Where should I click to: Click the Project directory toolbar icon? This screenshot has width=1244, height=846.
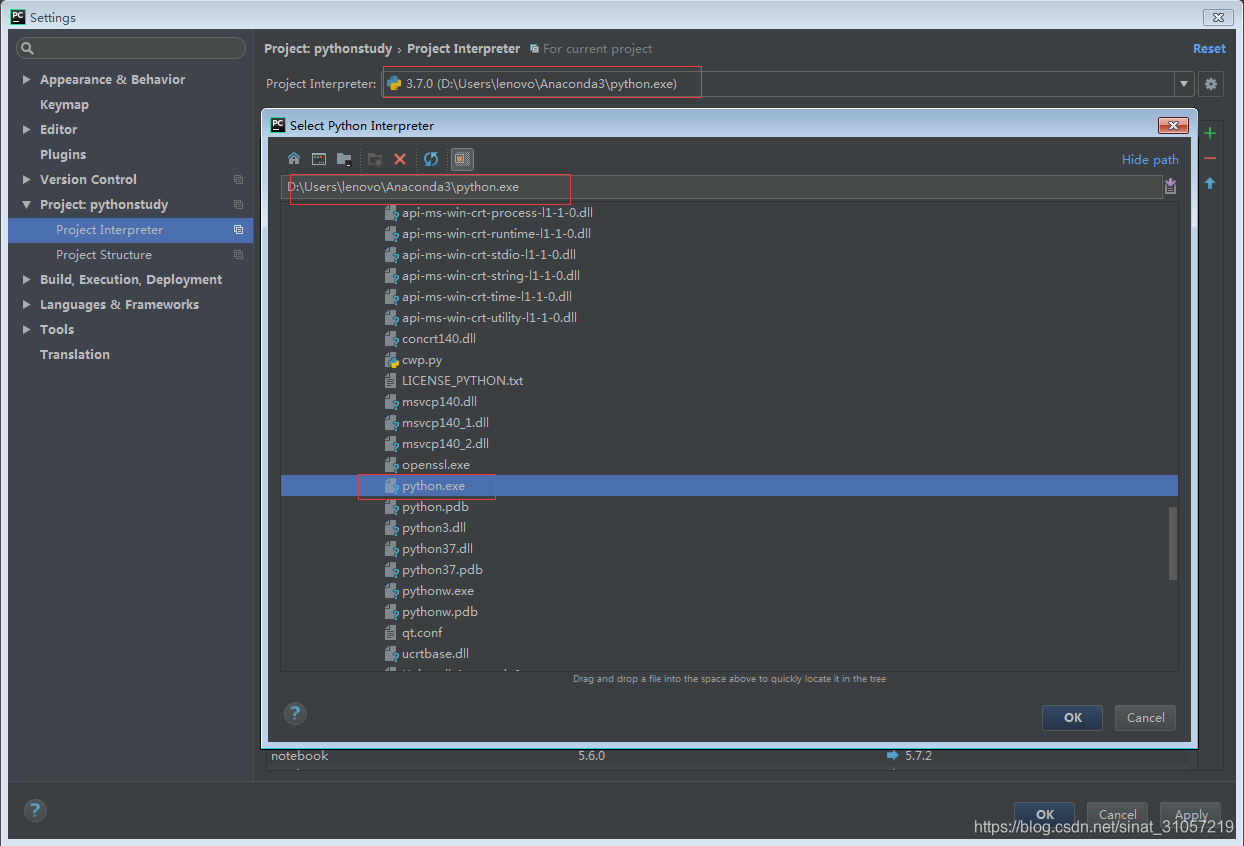tap(344, 159)
